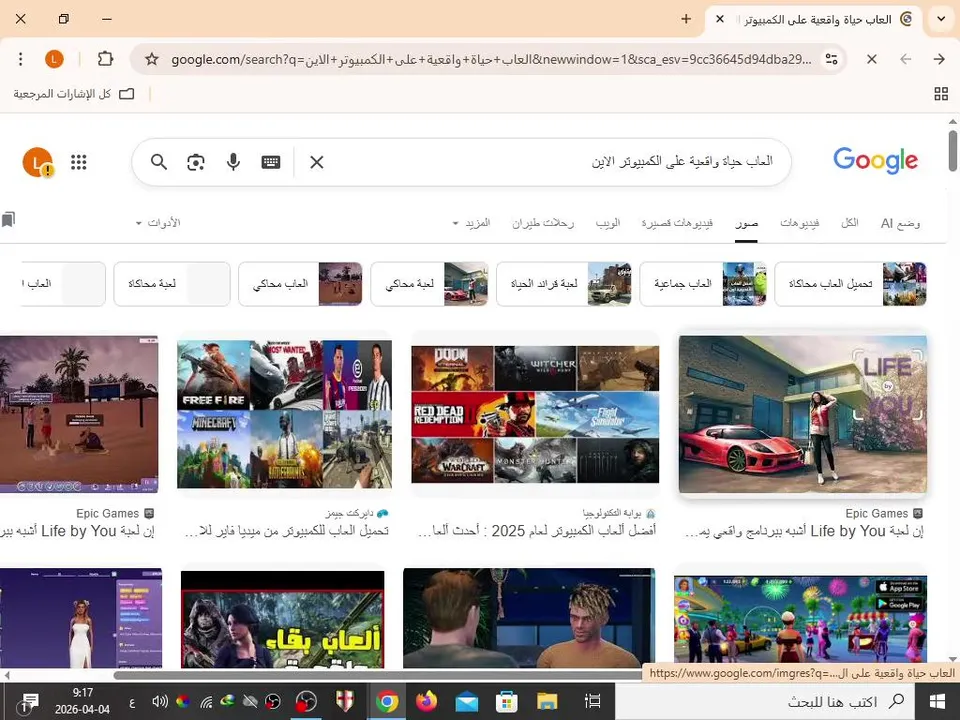The image size is (960, 720).
Task: Select the chip لعبة محاكي
Action: [429, 283]
